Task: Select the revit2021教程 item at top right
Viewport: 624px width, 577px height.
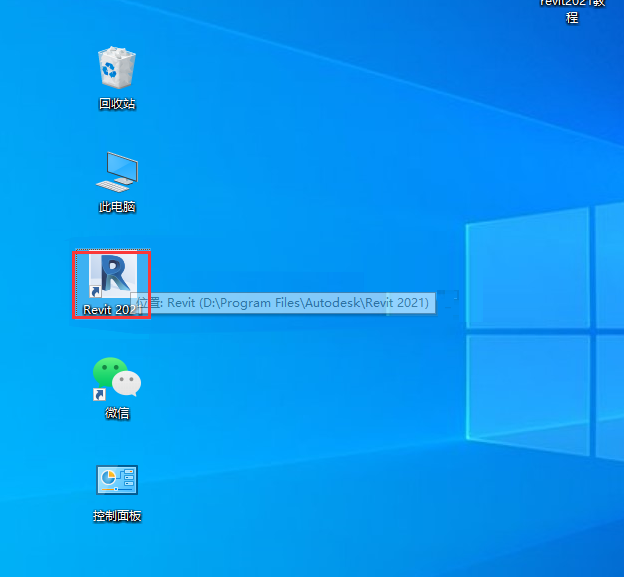Action: click(572, 10)
